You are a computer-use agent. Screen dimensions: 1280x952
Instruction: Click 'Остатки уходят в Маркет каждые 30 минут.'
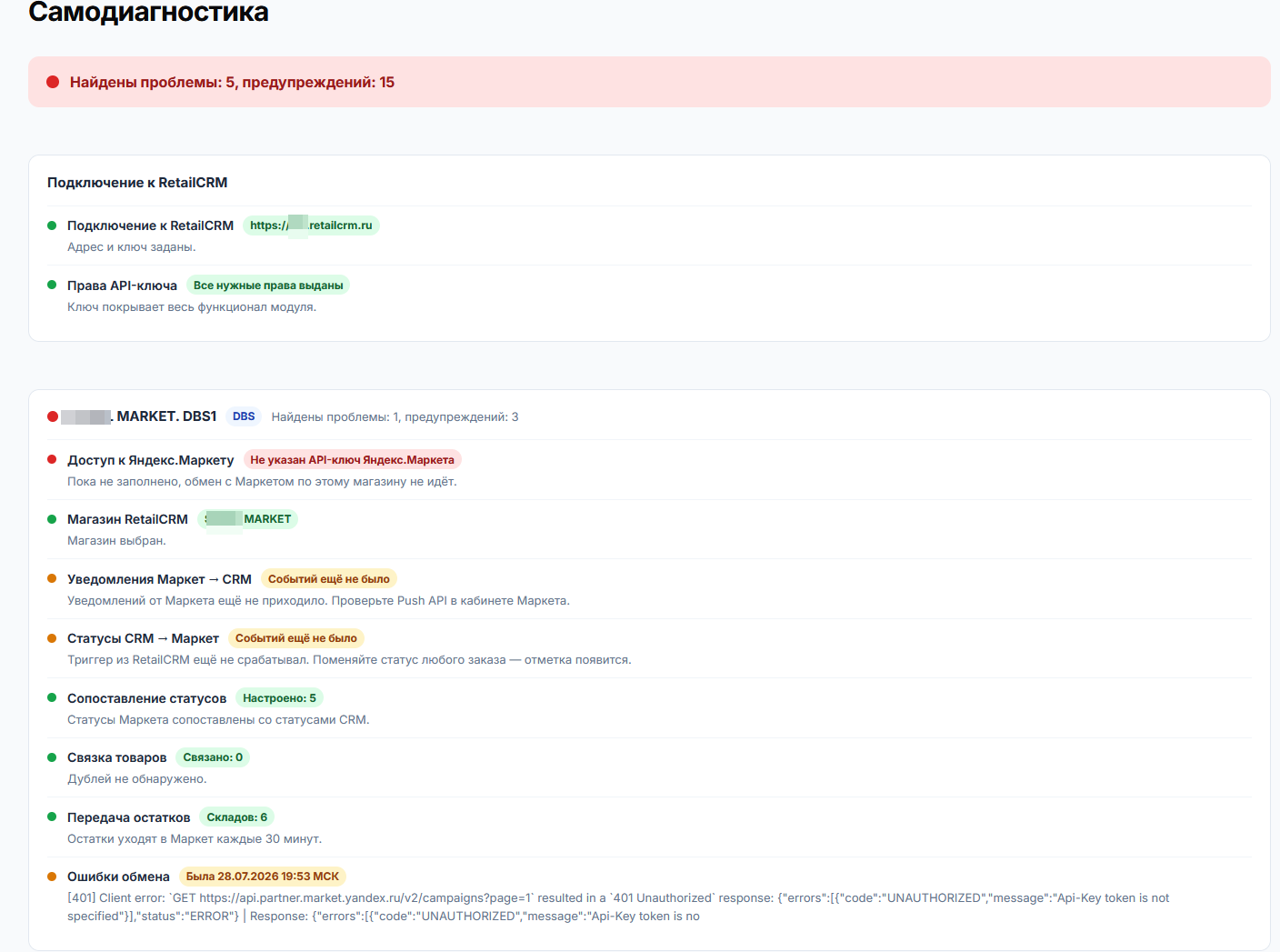[195, 839]
